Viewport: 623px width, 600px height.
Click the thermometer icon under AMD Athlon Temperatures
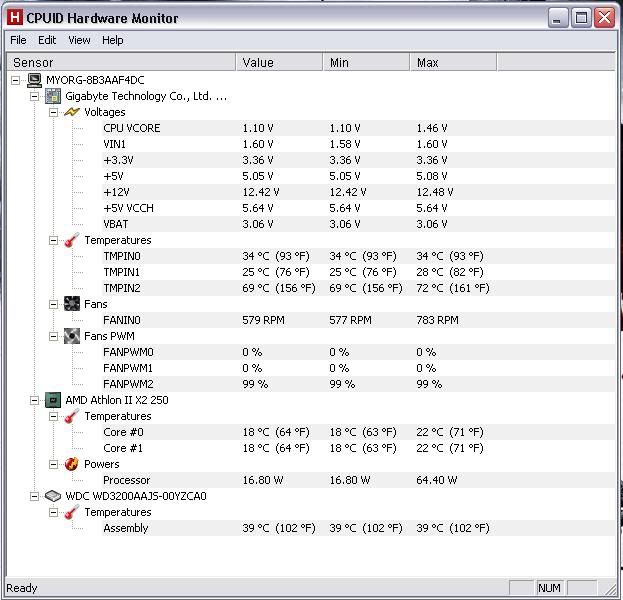tap(72, 416)
